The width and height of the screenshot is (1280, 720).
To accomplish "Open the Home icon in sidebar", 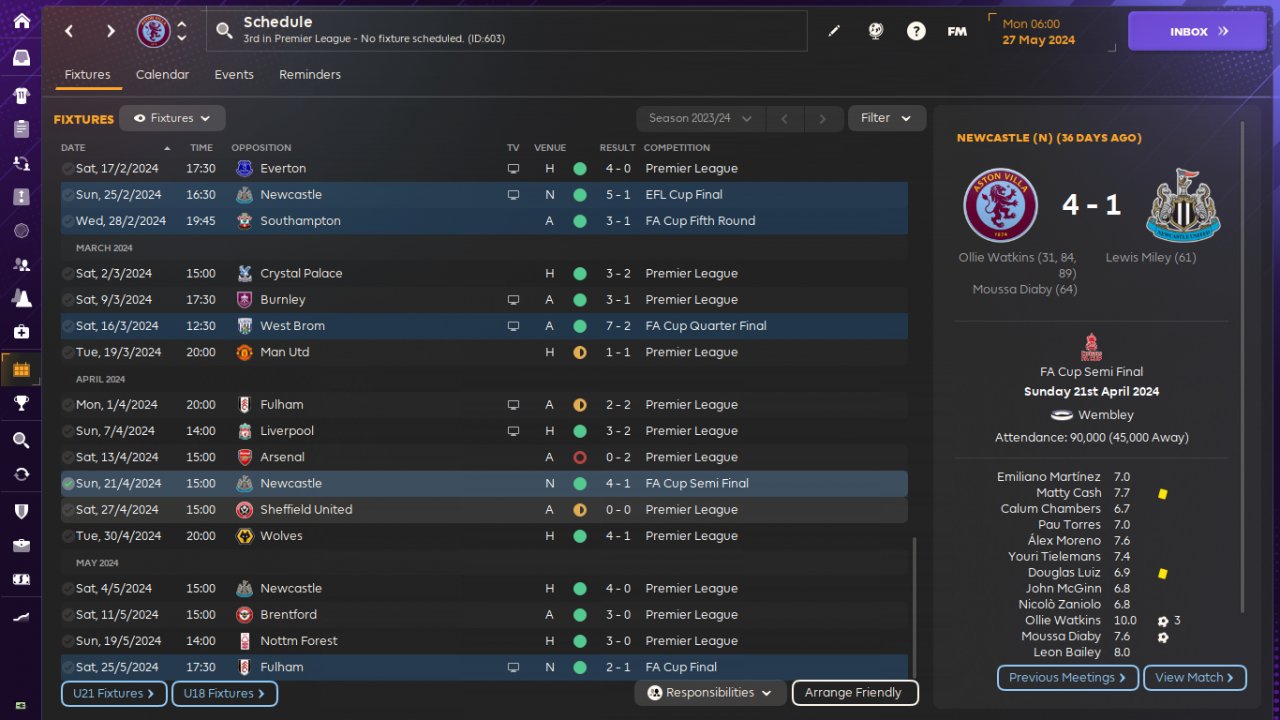I will tap(21, 21).
